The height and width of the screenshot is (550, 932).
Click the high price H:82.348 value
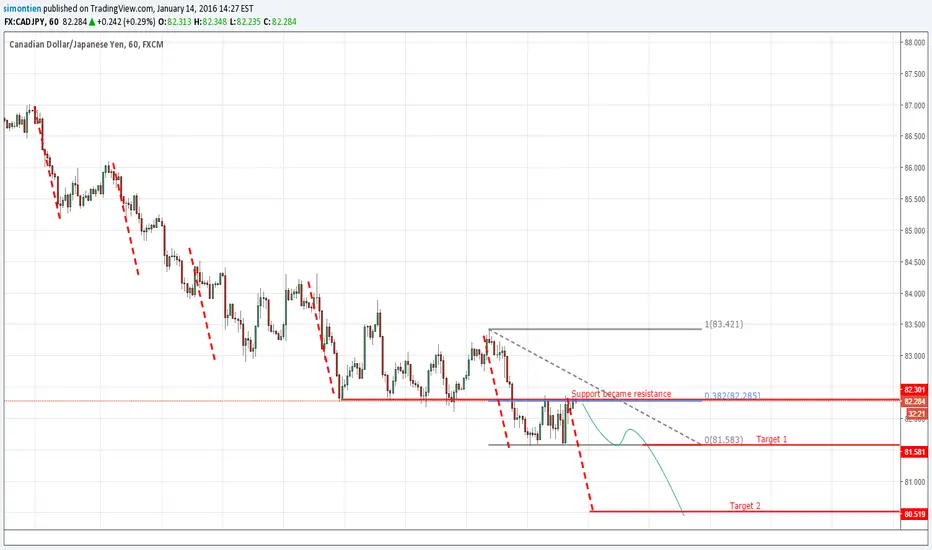tap(210, 21)
